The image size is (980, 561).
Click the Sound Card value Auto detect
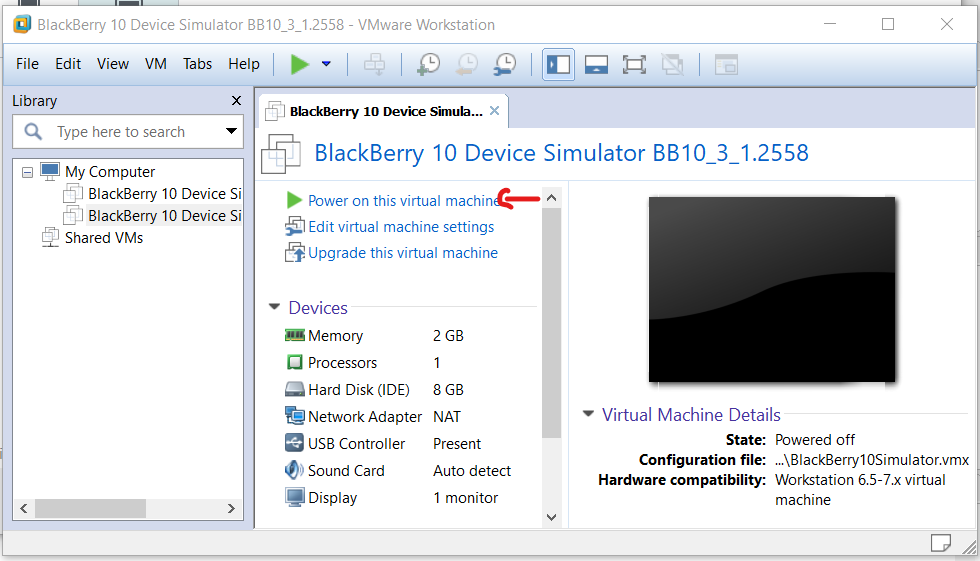(472, 471)
